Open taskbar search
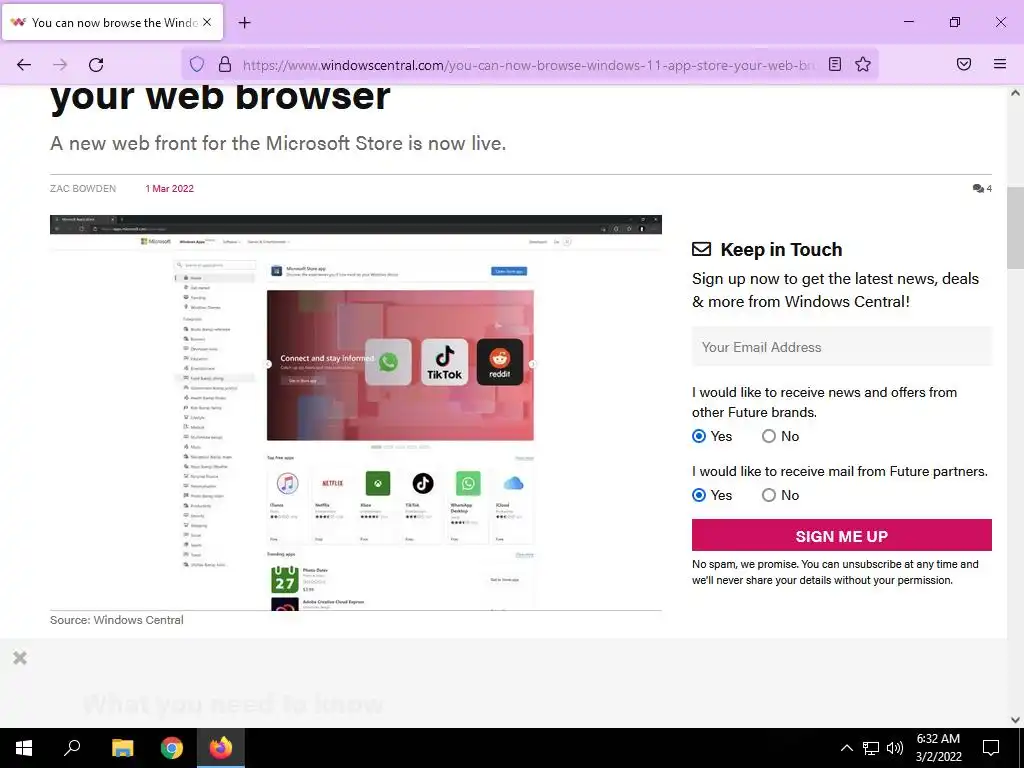 [x=72, y=748]
